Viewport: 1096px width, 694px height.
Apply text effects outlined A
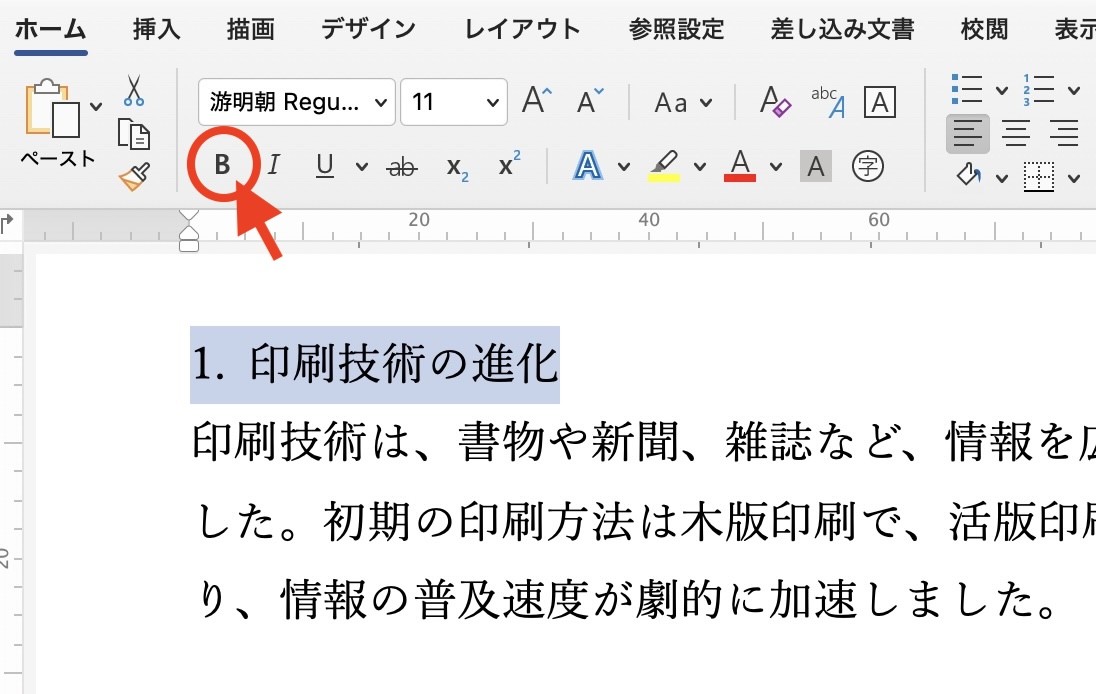click(x=588, y=166)
